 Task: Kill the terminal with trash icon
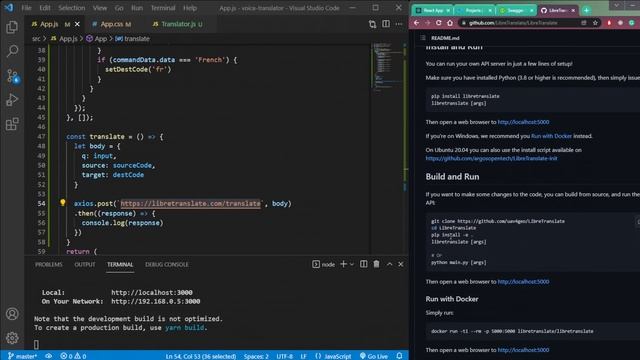(x=376, y=264)
